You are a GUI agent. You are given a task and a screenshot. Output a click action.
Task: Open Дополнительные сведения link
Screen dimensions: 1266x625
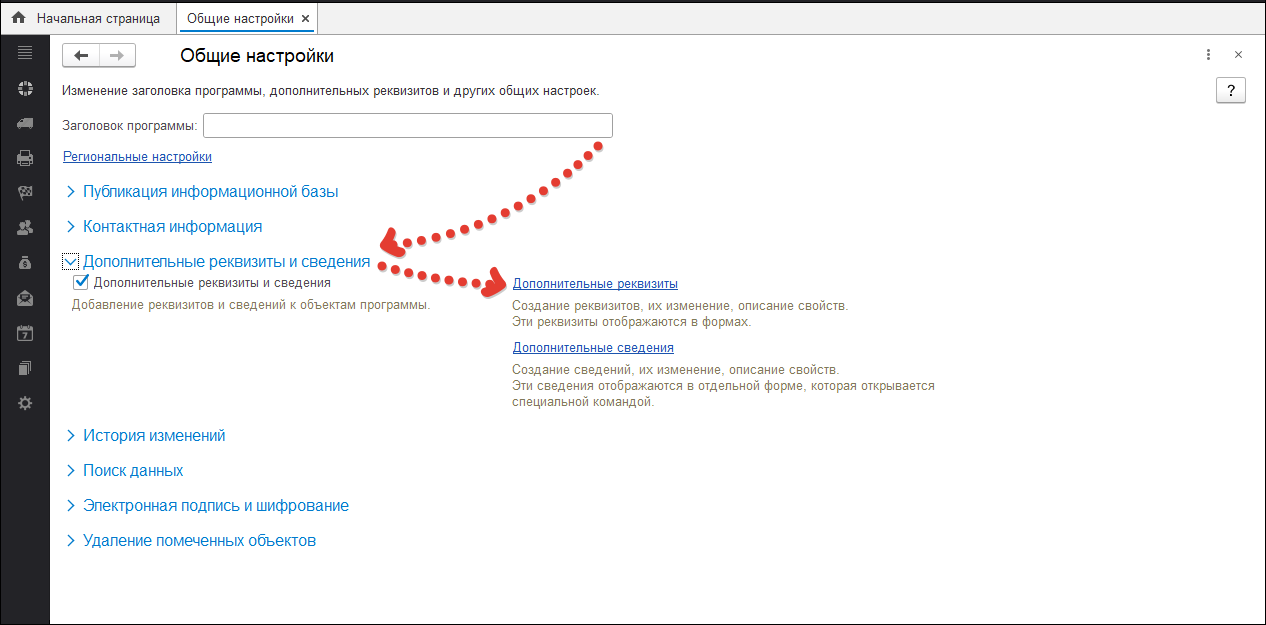point(593,347)
